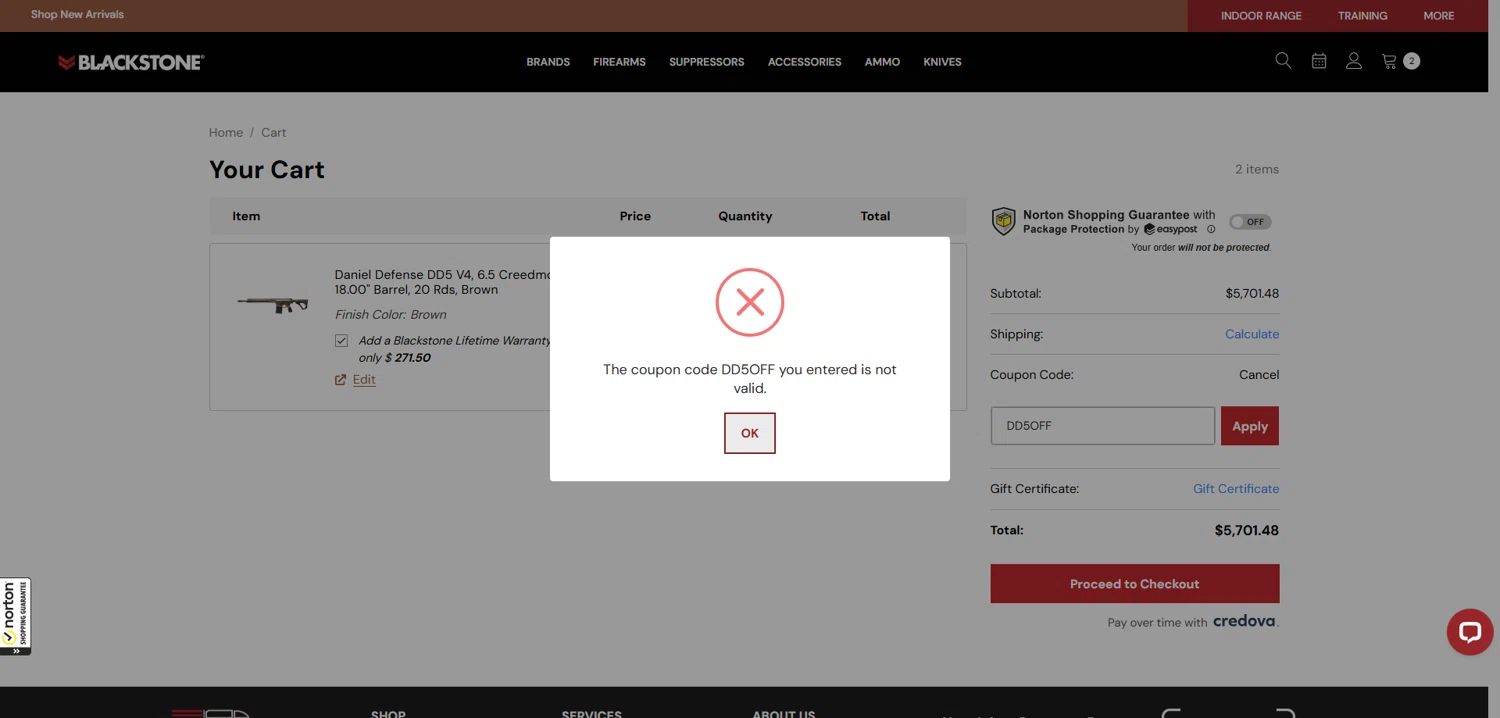Screen dimensions: 1500x718
Task: Open the account profile icon
Action: click(1354, 61)
